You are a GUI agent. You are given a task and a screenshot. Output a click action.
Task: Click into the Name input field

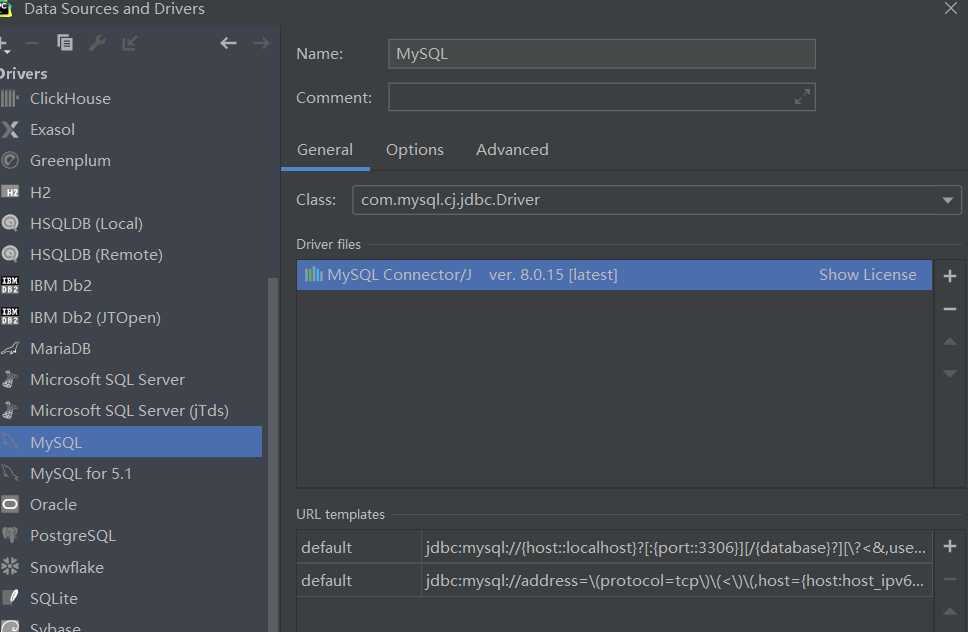click(601, 54)
